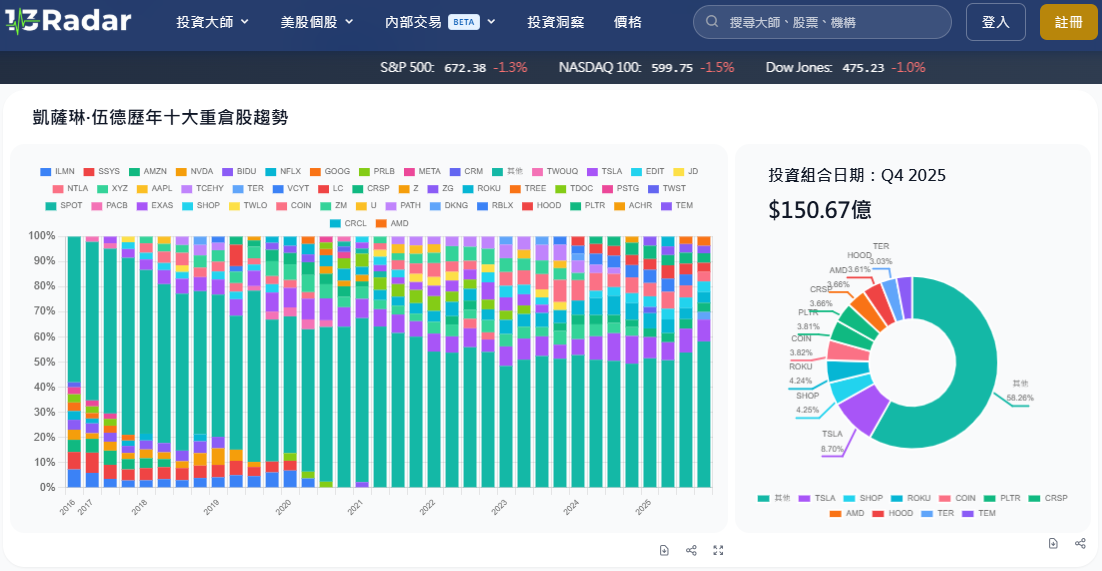
Task: Download the portfolio donut chart file
Action: pos(1053,543)
